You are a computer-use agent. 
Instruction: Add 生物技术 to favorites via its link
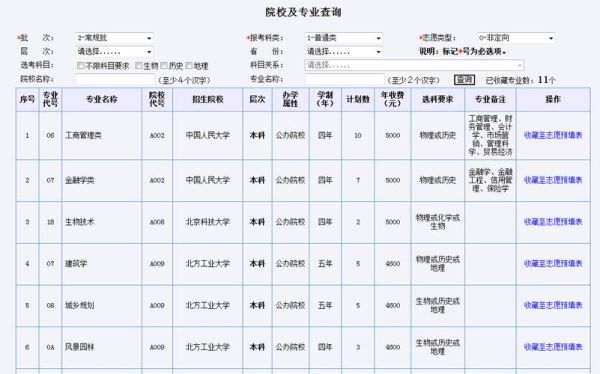click(553, 222)
